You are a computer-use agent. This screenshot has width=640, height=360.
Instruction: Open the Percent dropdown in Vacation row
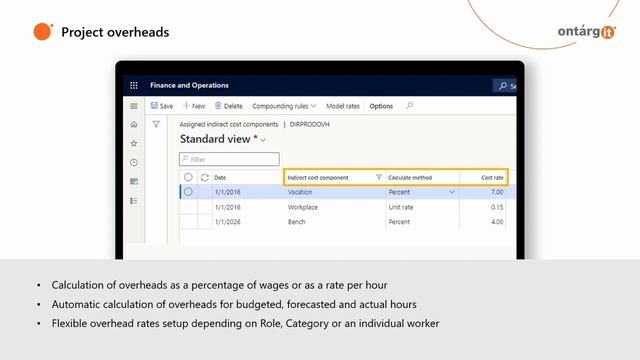452,192
